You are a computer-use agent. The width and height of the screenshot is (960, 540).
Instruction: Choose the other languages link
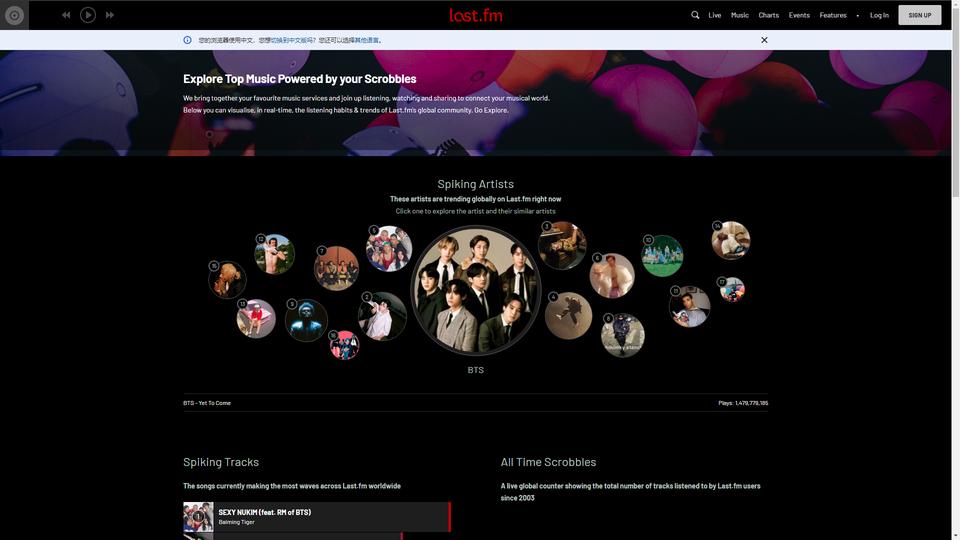click(367, 40)
